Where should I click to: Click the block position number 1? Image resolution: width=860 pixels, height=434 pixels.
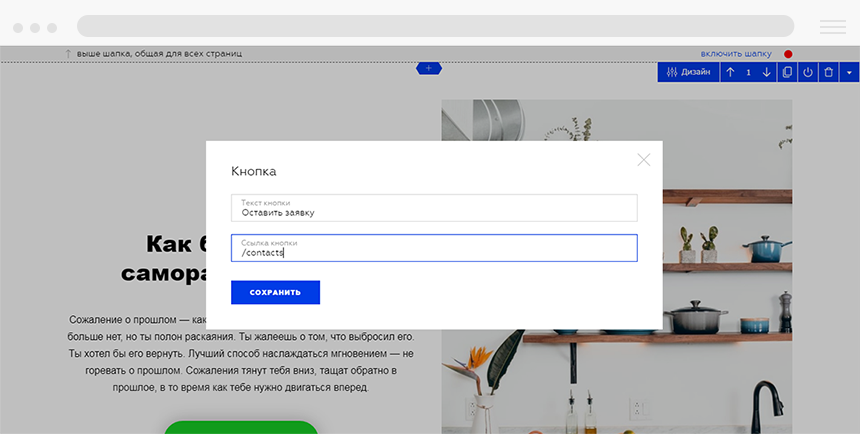tap(748, 72)
